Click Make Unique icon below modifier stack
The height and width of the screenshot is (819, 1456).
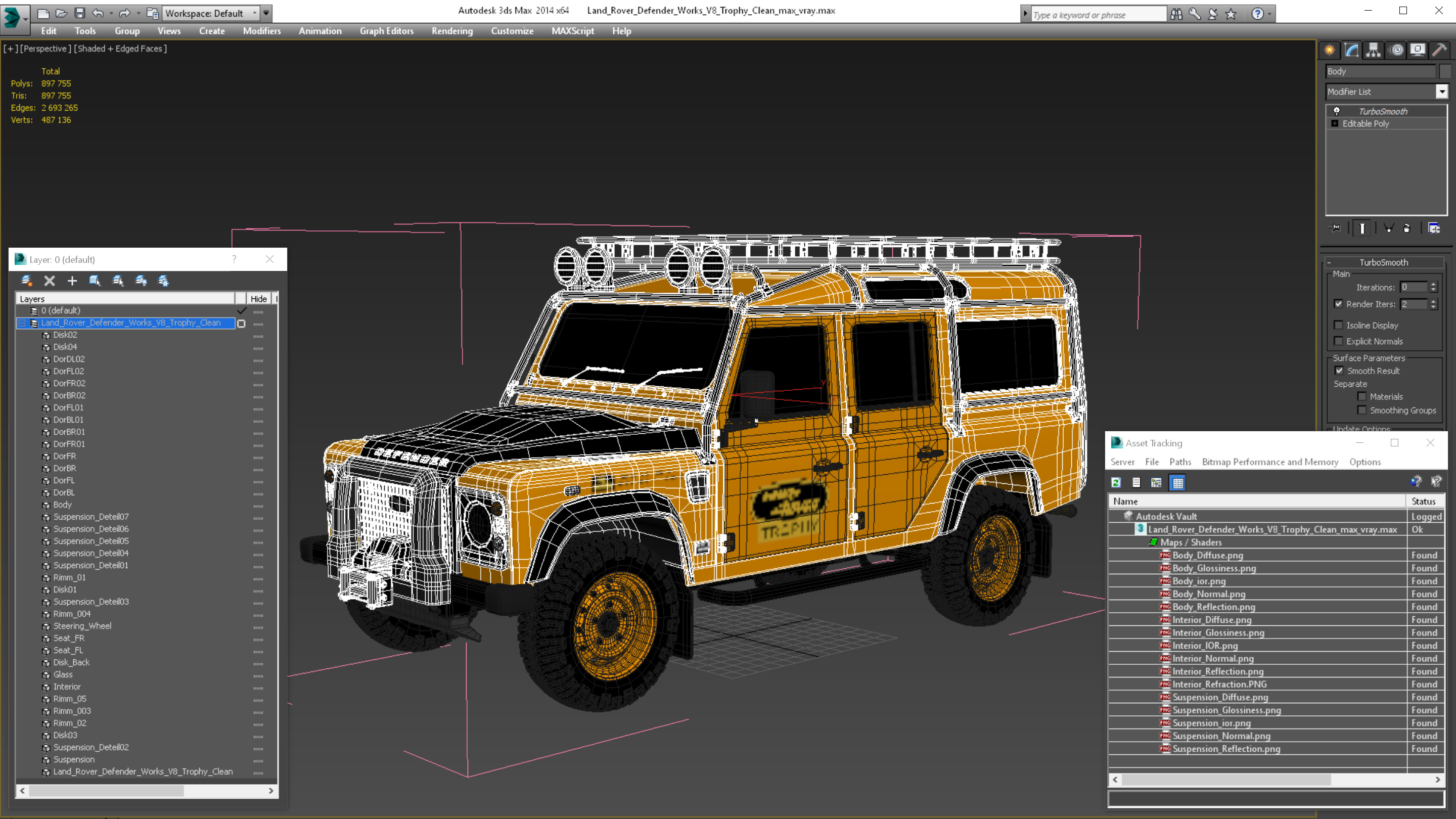[1388, 228]
